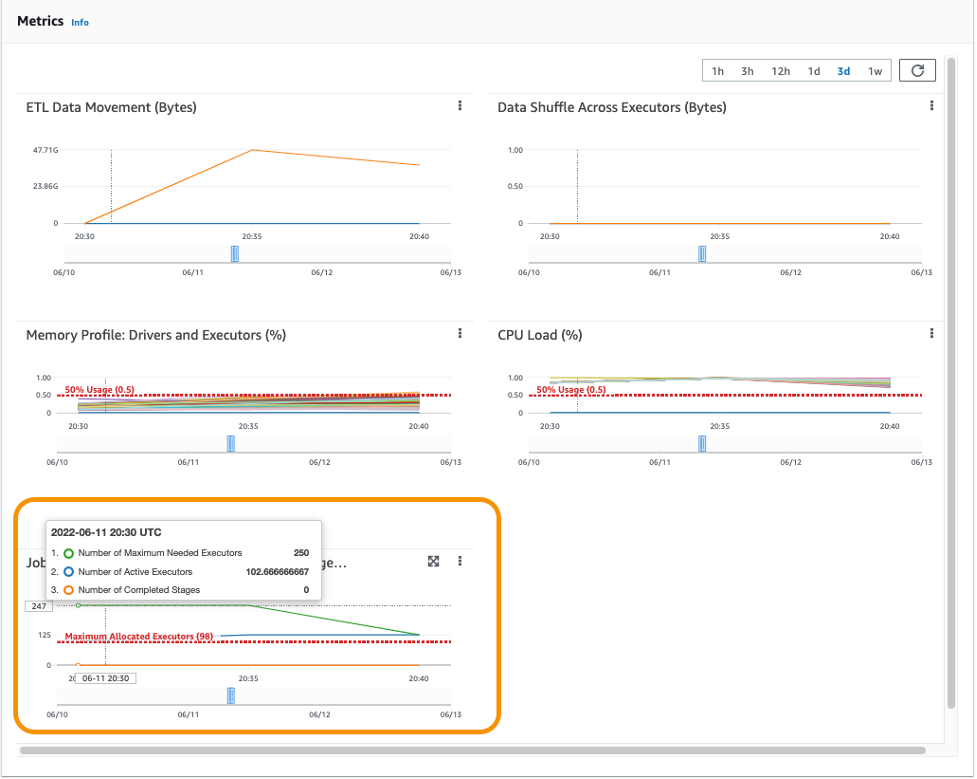This screenshot has height=779, width=977.
Task: Switch to the 1w time range
Action: pos(875,71)
